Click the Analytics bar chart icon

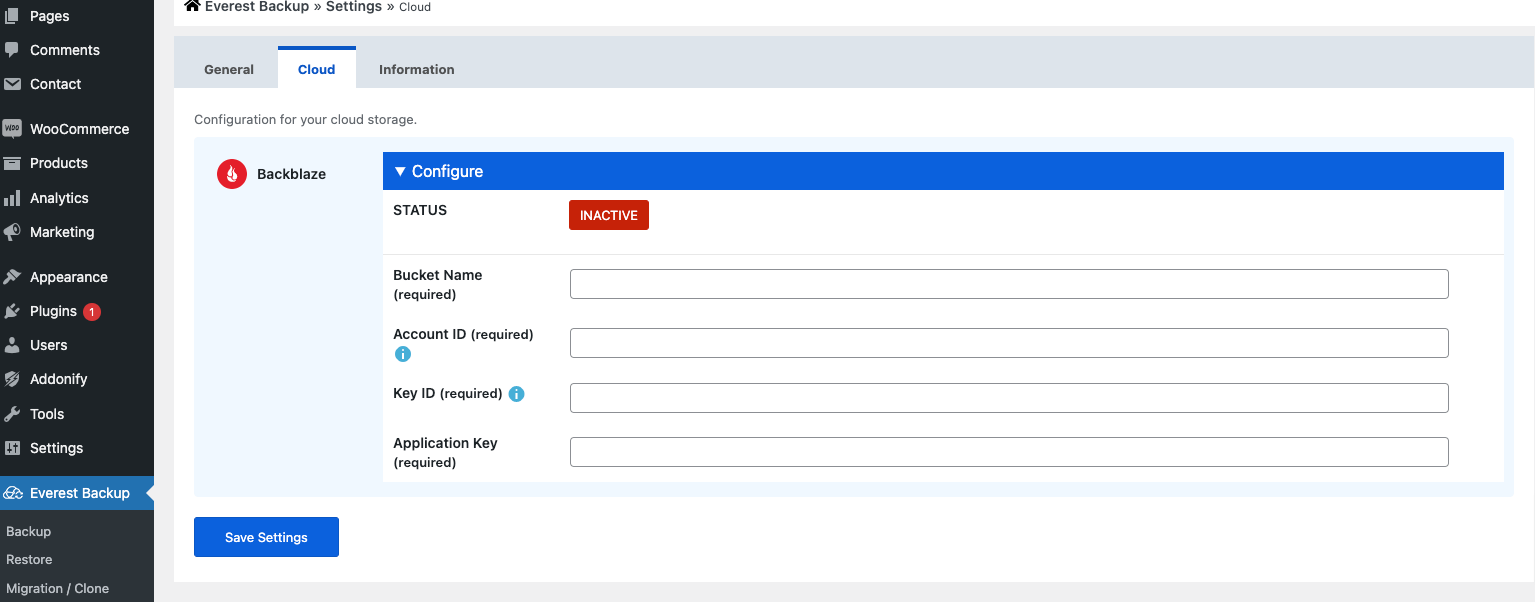pos(12,198)
